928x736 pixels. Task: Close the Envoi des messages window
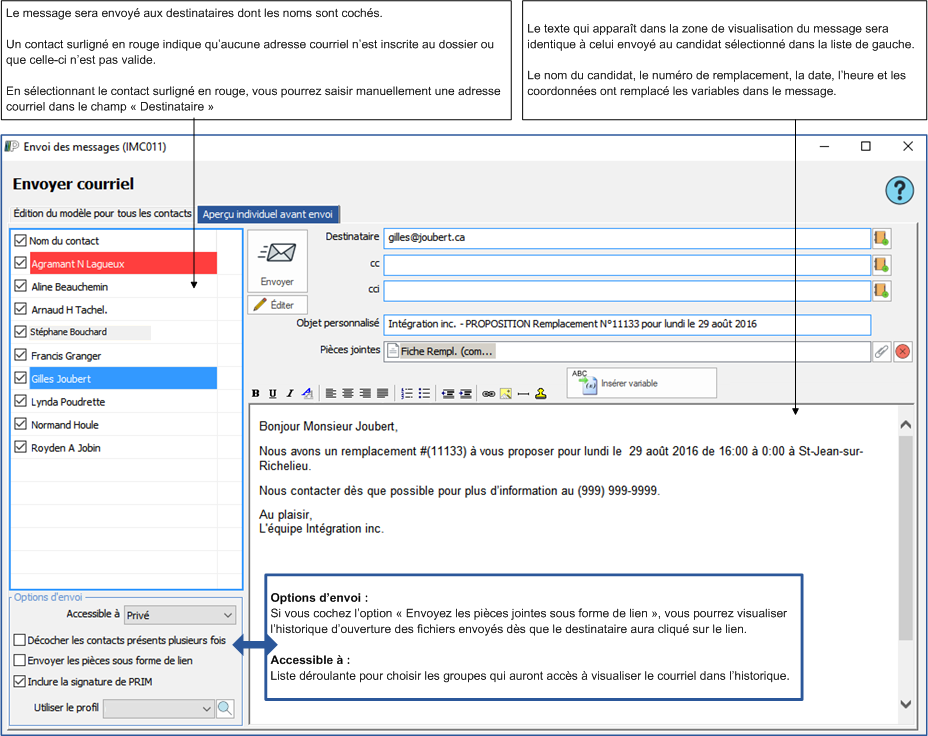(908, 146)
